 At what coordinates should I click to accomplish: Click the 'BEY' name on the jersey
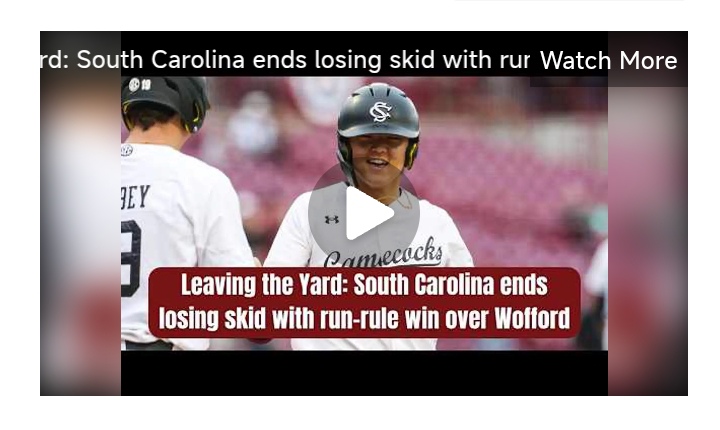pos(135,197)
